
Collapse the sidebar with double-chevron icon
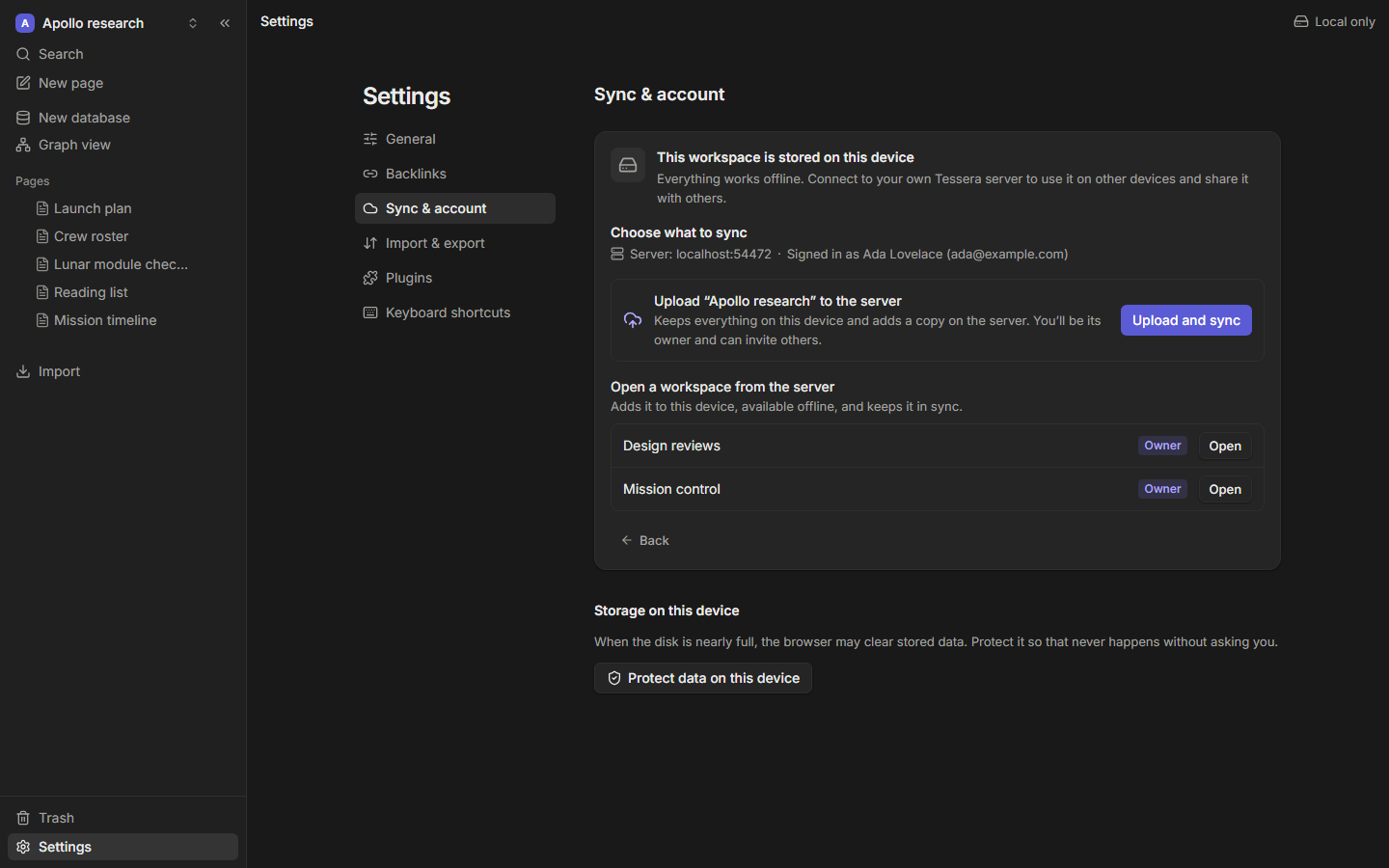[x=225, y=23]
